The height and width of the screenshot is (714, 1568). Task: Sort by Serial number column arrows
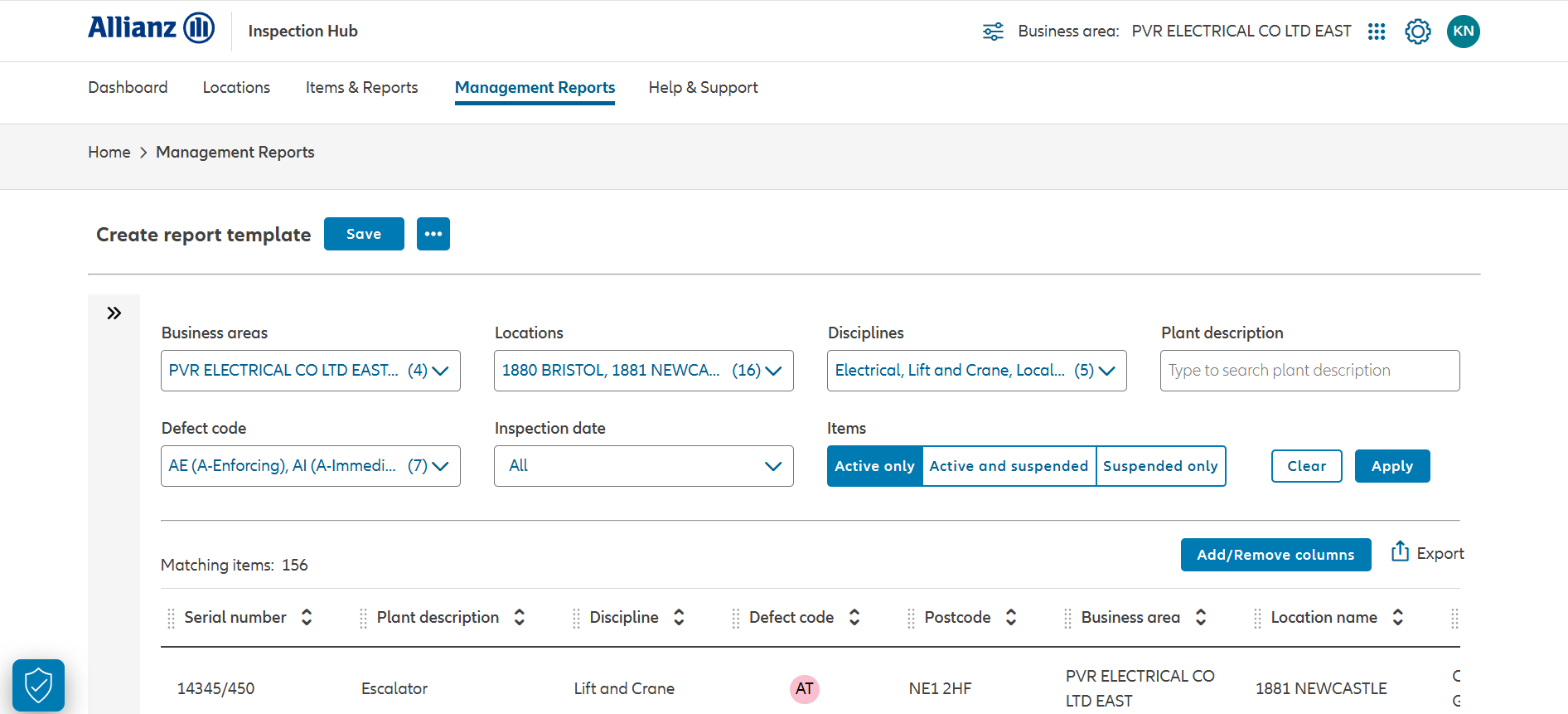pyautogui.click(x=307, y=617)
